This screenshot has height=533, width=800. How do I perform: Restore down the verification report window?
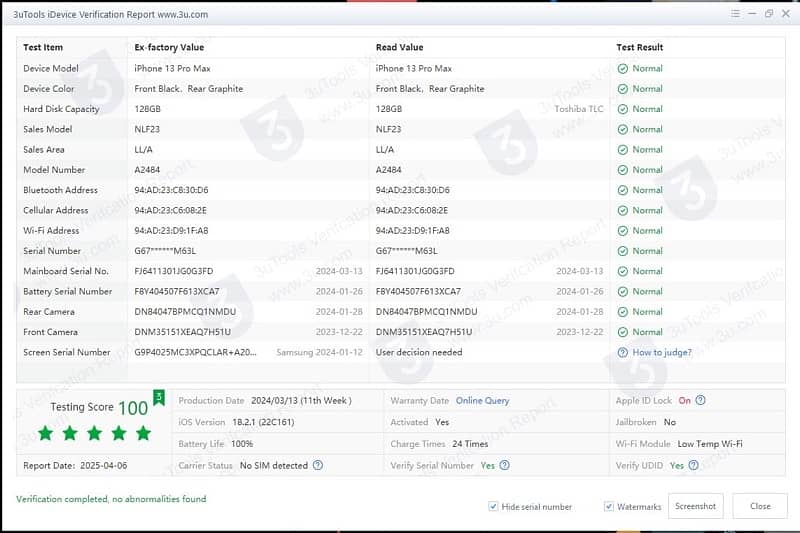pos(769,14)
